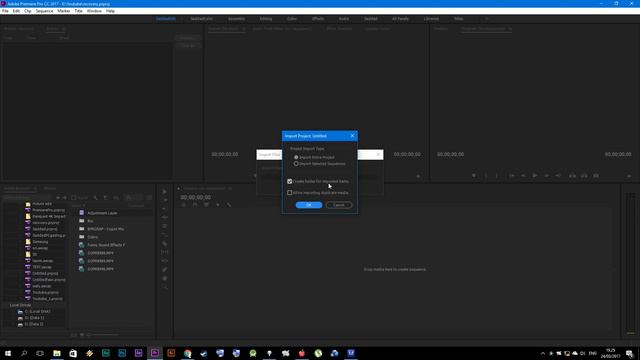Open Source monitor button editor plus icon
Viewport: 640px width, 360px height.
(418, 176)
